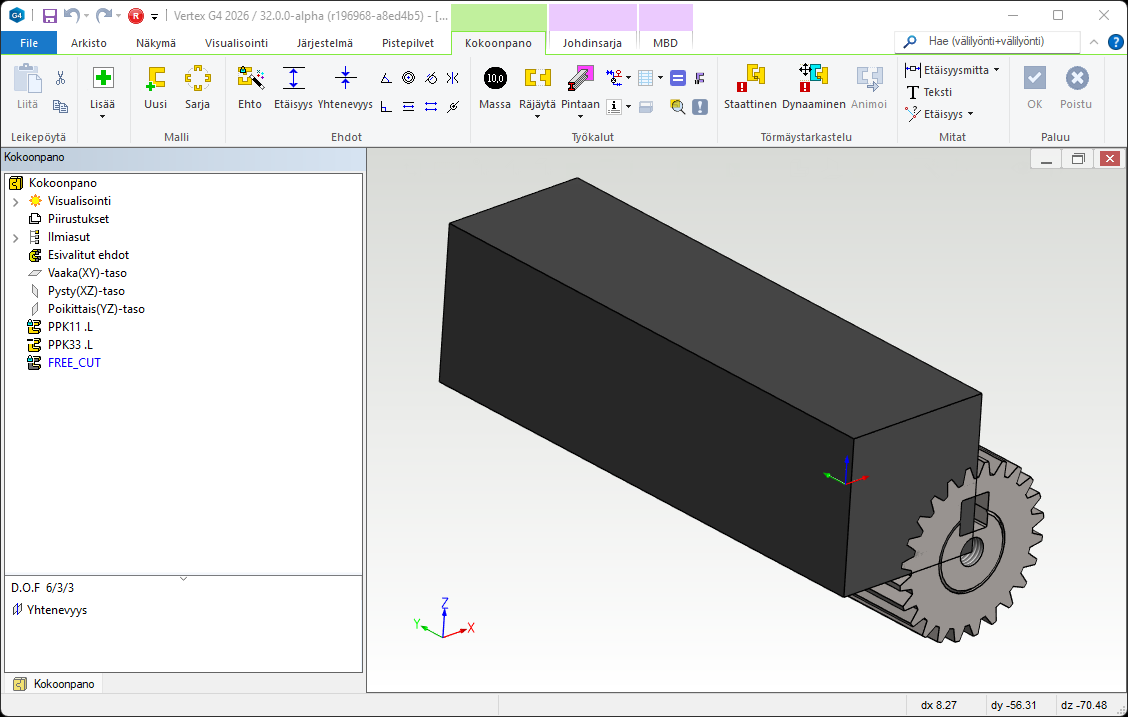Click the Sarja pattern icon
The width and height of the screenshot is (1128, 717).
tap(197, 87)
